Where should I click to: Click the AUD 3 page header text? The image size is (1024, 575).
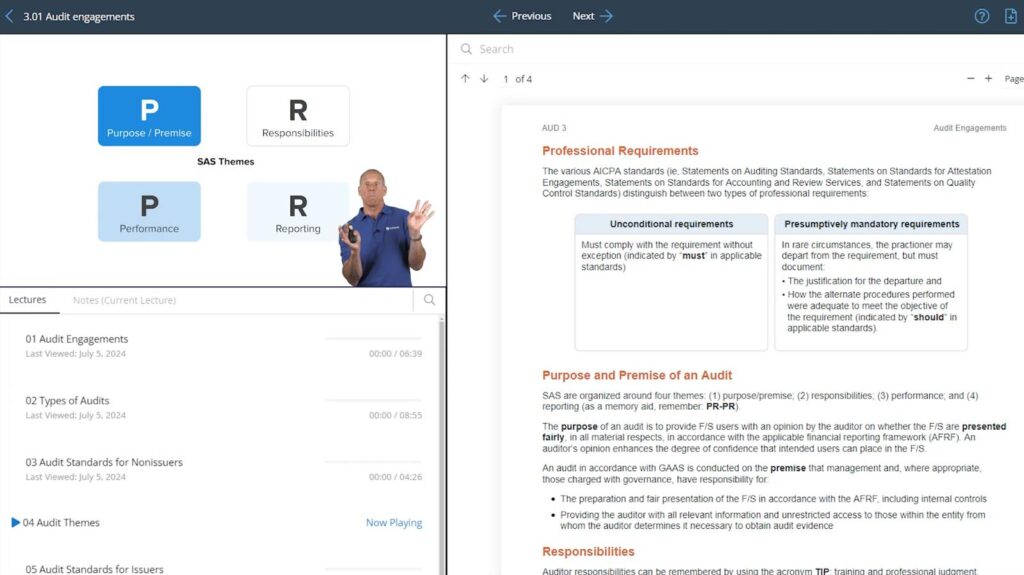[554, 128]
